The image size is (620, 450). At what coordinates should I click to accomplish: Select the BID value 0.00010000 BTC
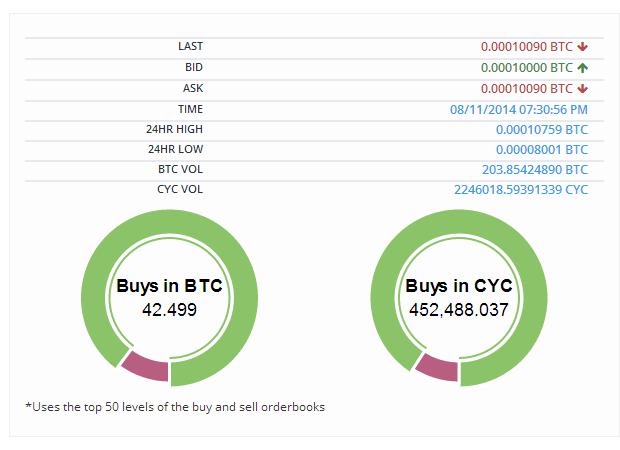tap(526, 68)
